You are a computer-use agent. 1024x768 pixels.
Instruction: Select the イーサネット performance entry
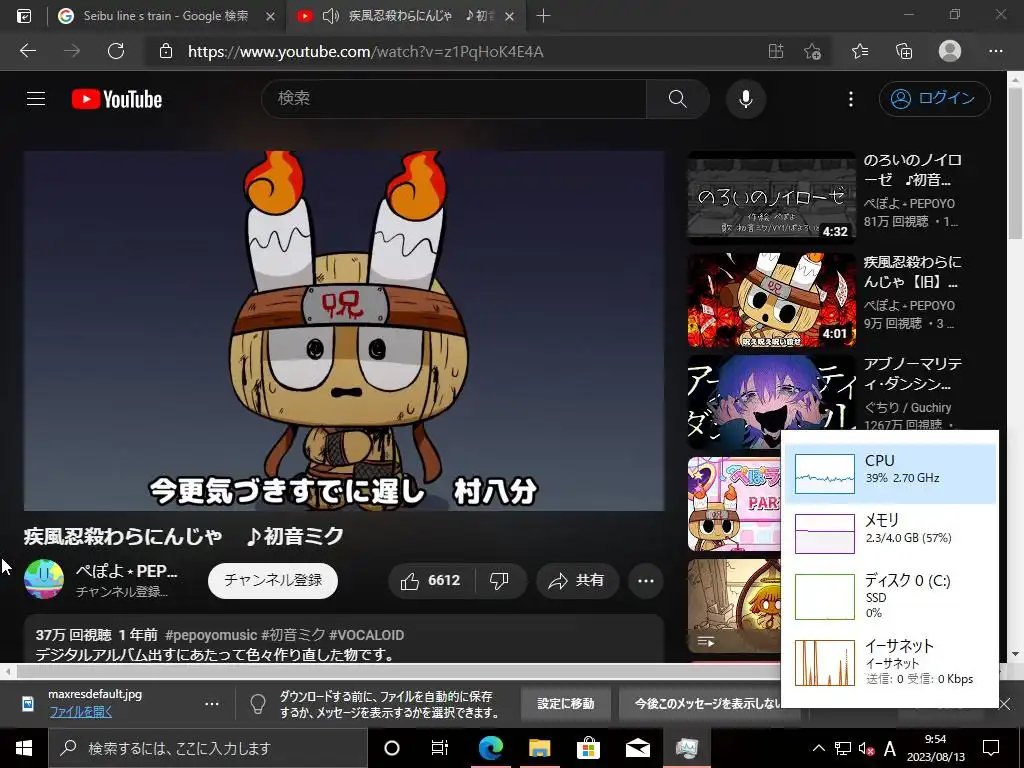point(889,662)
